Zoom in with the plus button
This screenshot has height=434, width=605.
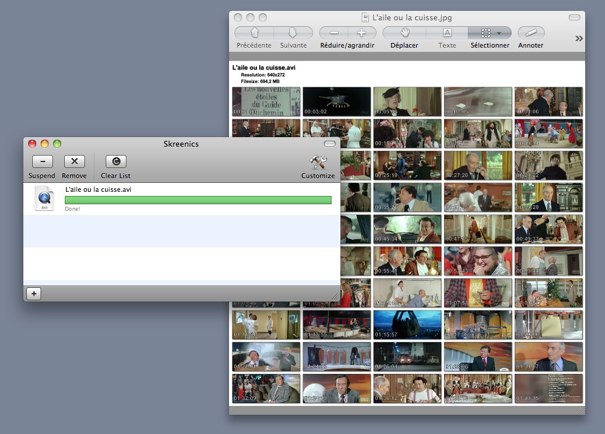point(362,33)
